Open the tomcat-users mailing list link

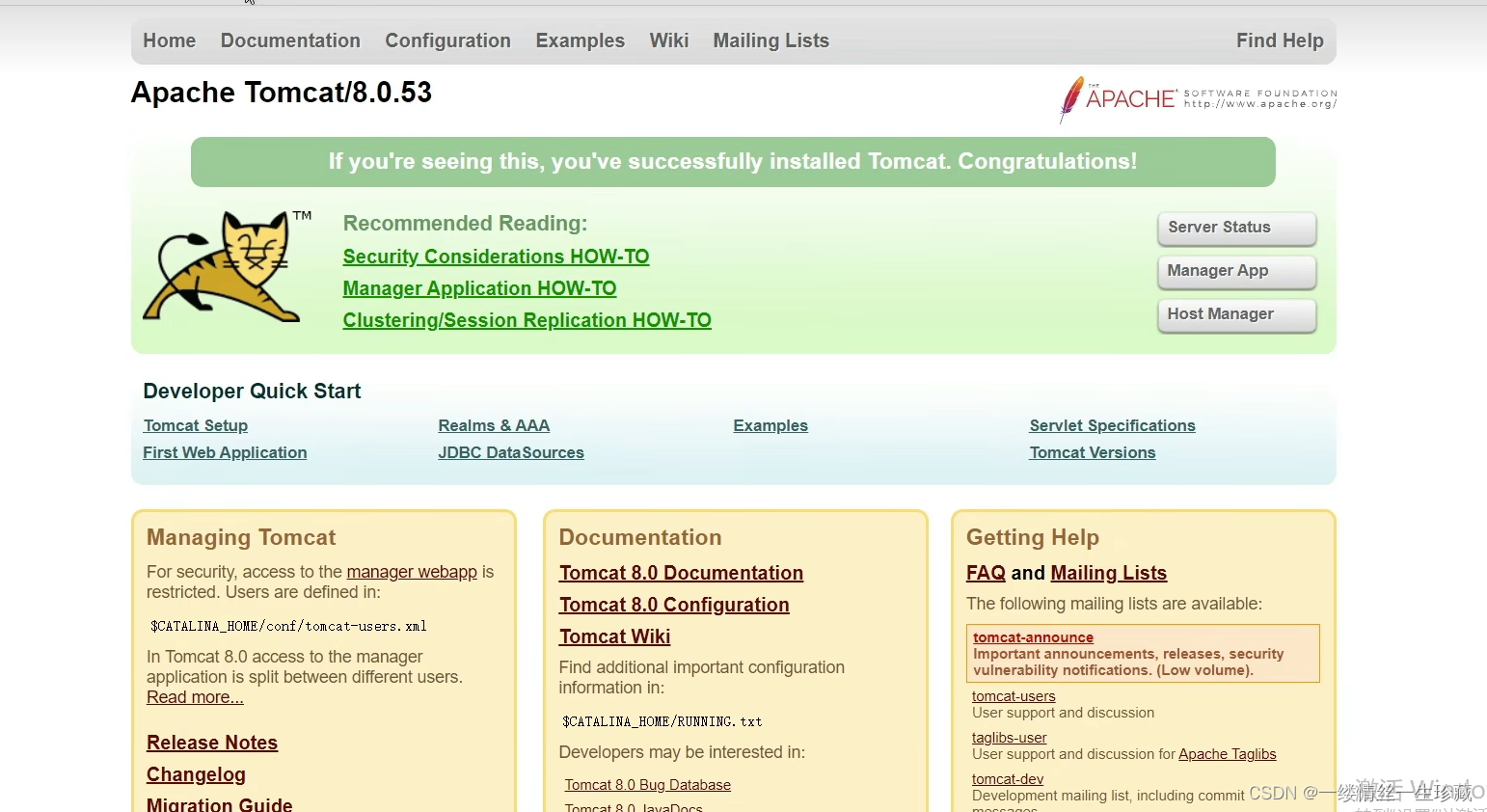point(1014,696)
